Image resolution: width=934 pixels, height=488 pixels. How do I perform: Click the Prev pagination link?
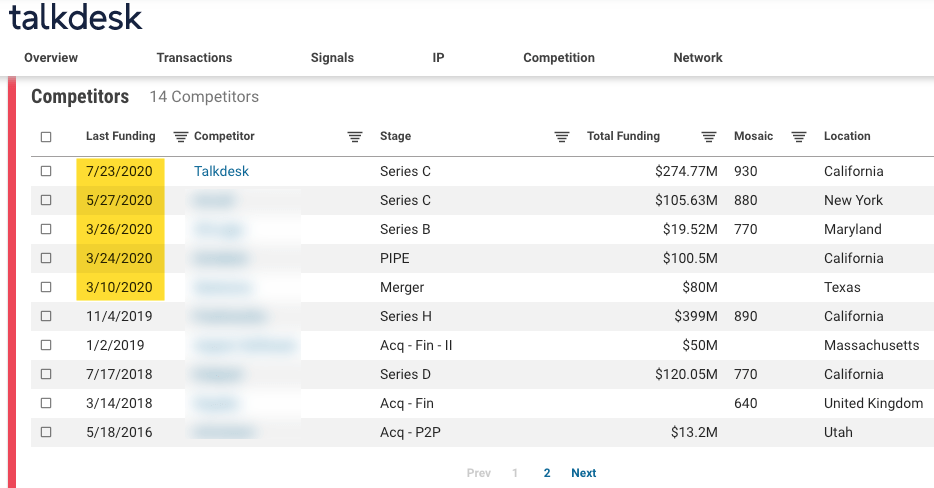[479, 474]
